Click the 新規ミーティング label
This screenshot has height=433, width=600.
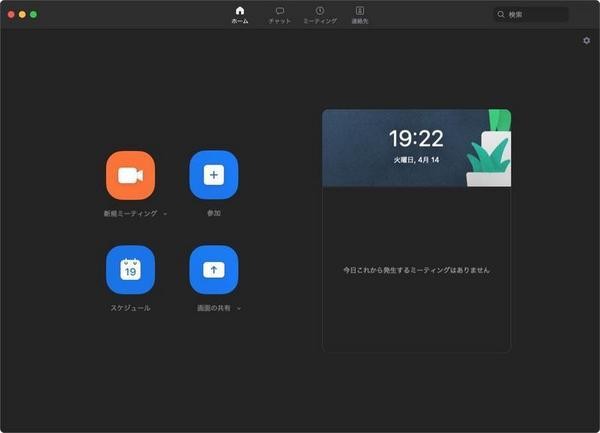(130, 213)
